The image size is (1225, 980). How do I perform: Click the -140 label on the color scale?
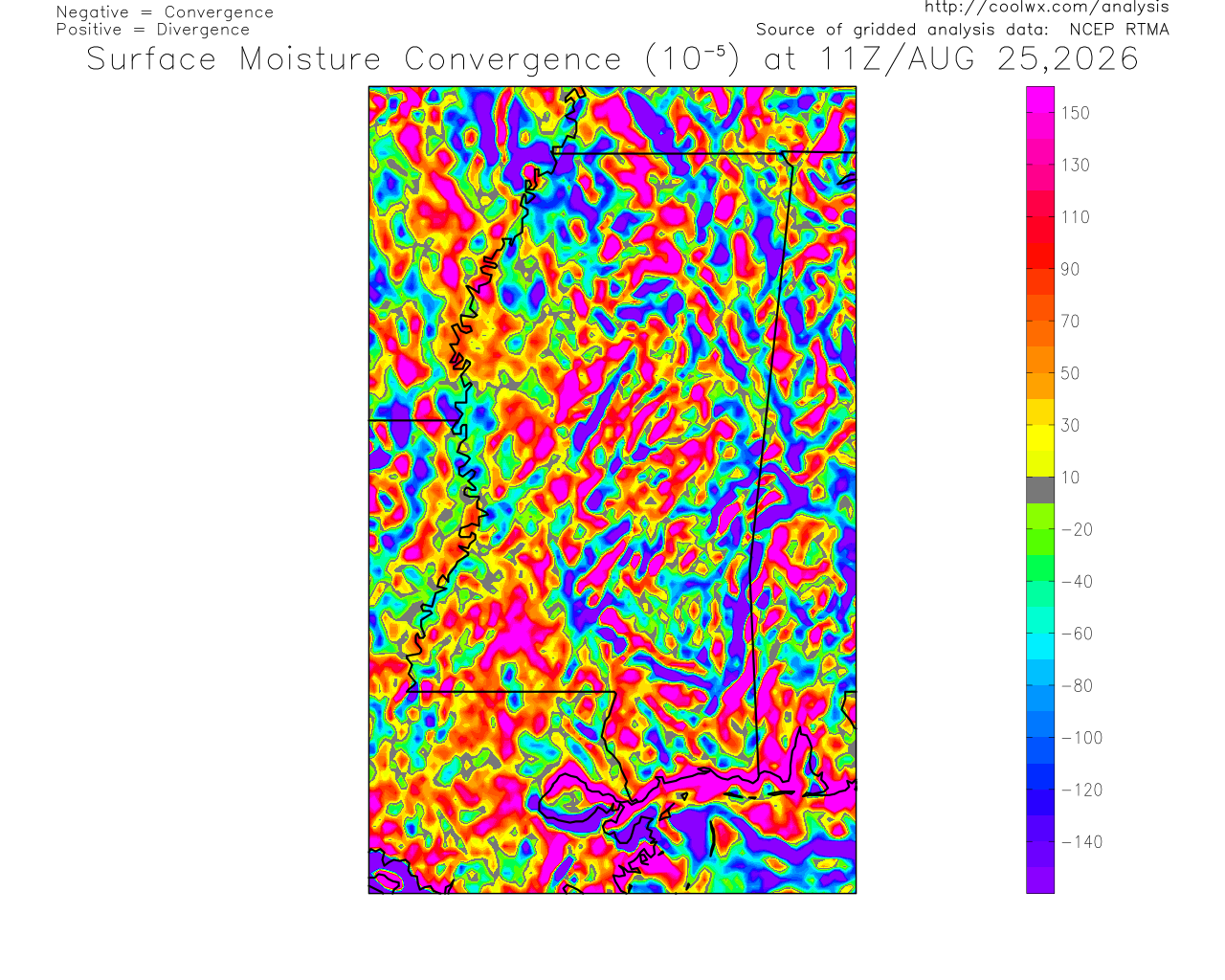click(x=1081, y=842)
